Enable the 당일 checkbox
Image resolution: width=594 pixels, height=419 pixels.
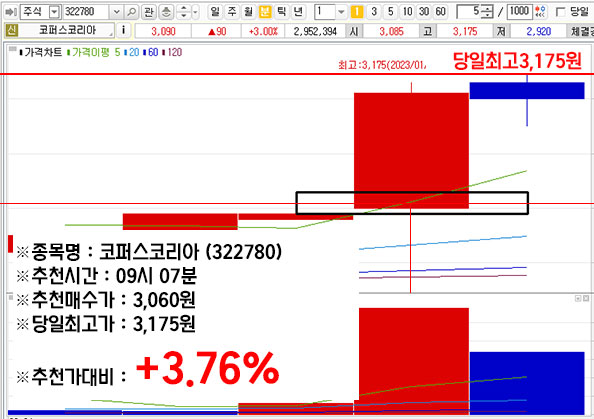pyautogui.click(x=561, y=12)
